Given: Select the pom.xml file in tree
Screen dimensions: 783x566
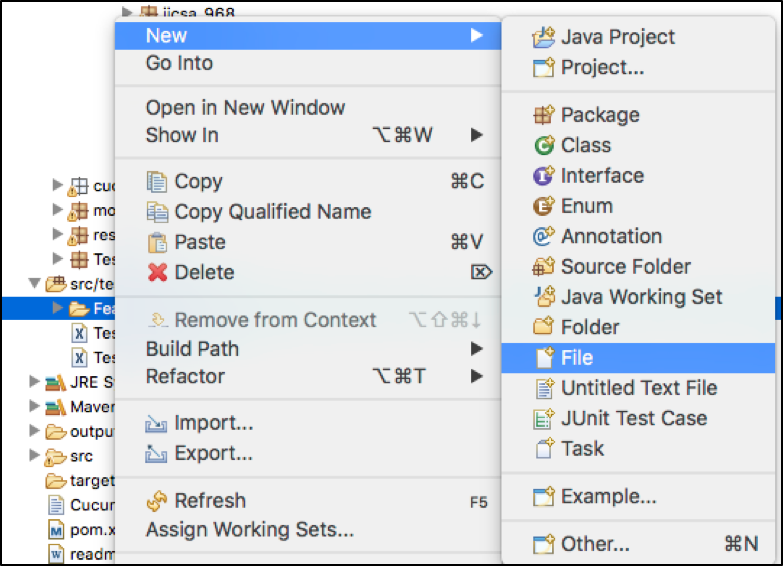Looking at the screenshot, I should tap(81, 530).
